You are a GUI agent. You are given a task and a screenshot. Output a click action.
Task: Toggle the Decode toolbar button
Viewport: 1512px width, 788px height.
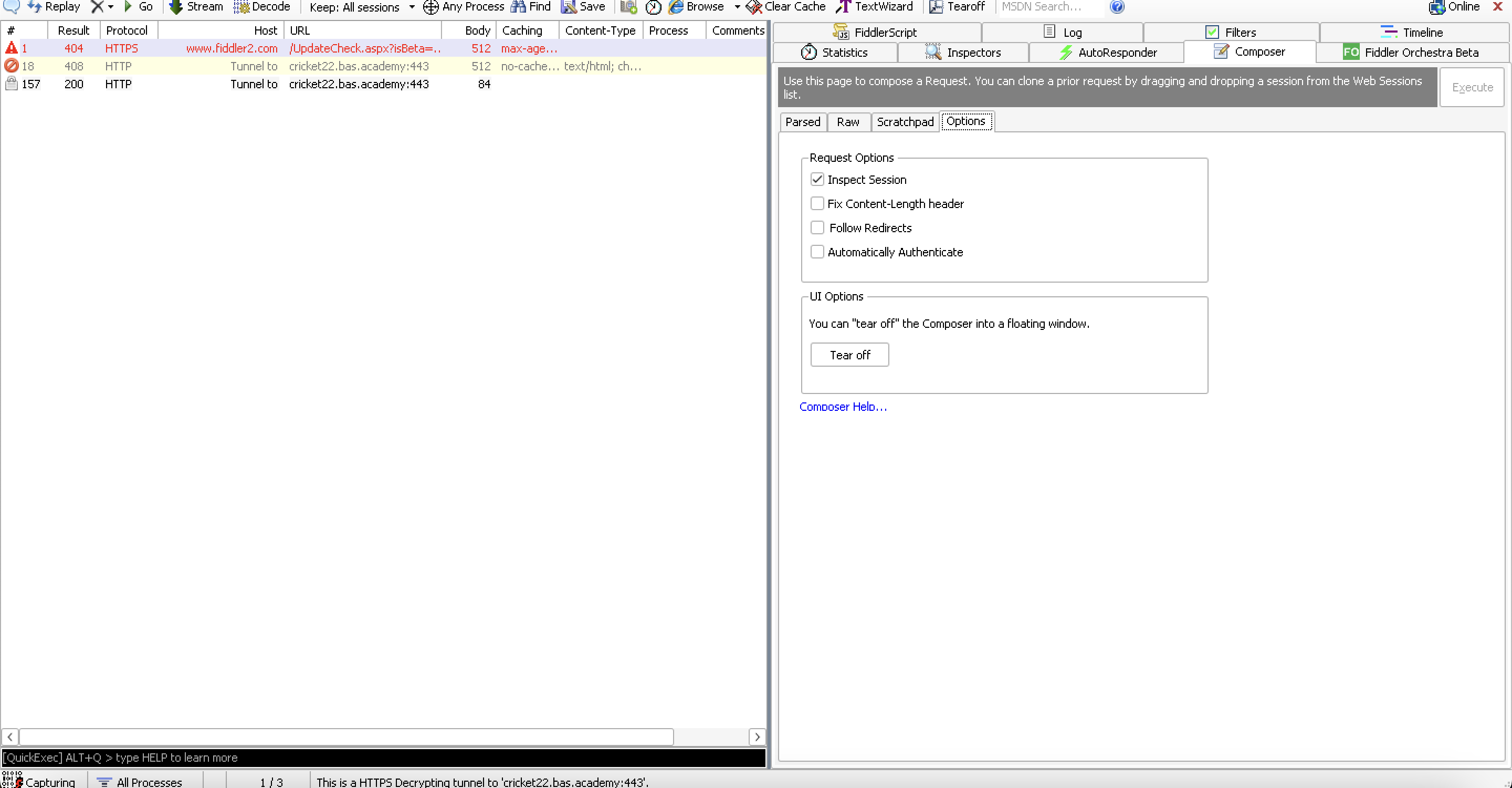click(262, 6)
